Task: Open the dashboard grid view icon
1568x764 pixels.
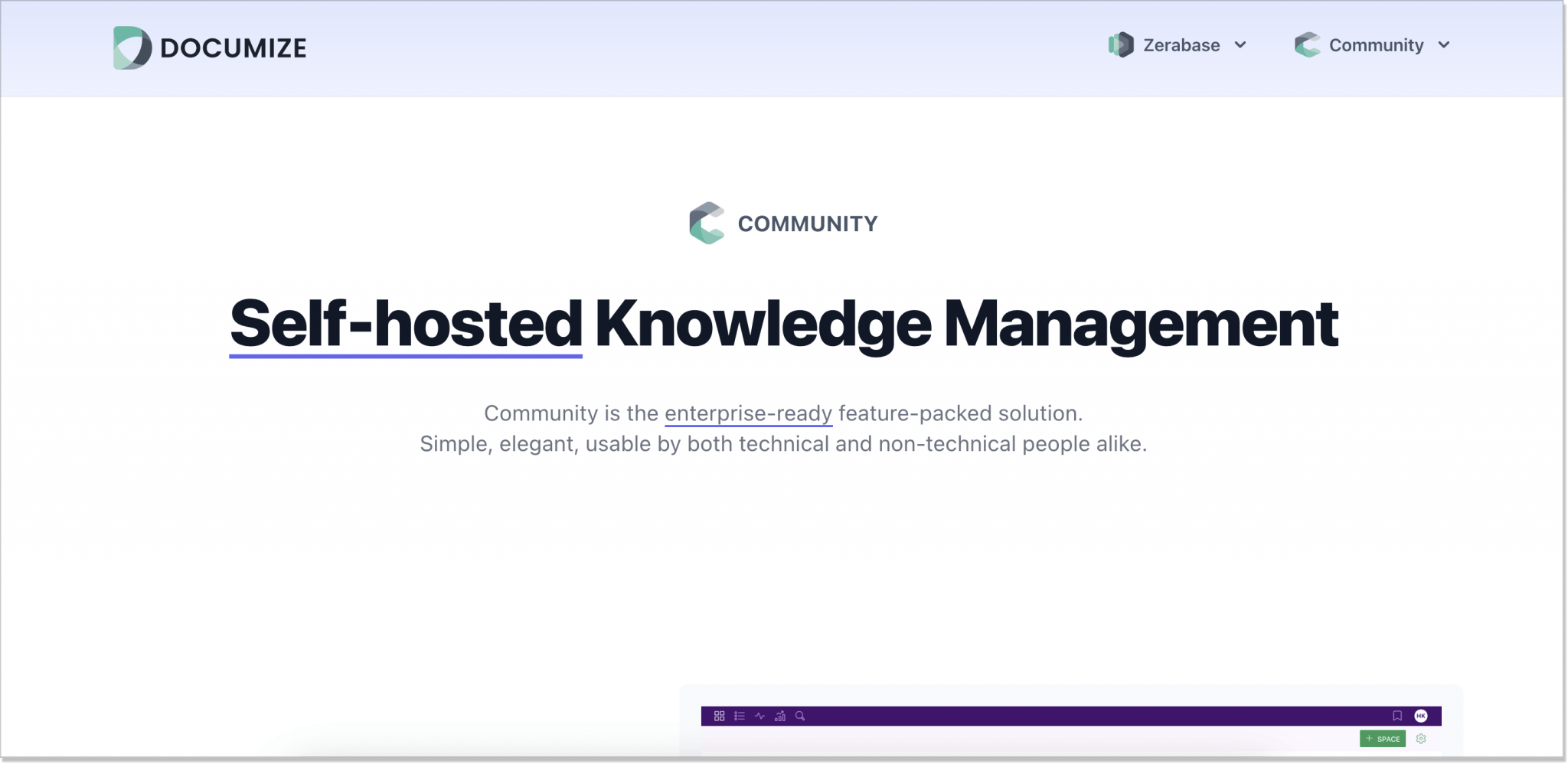Action: point(720,717)
